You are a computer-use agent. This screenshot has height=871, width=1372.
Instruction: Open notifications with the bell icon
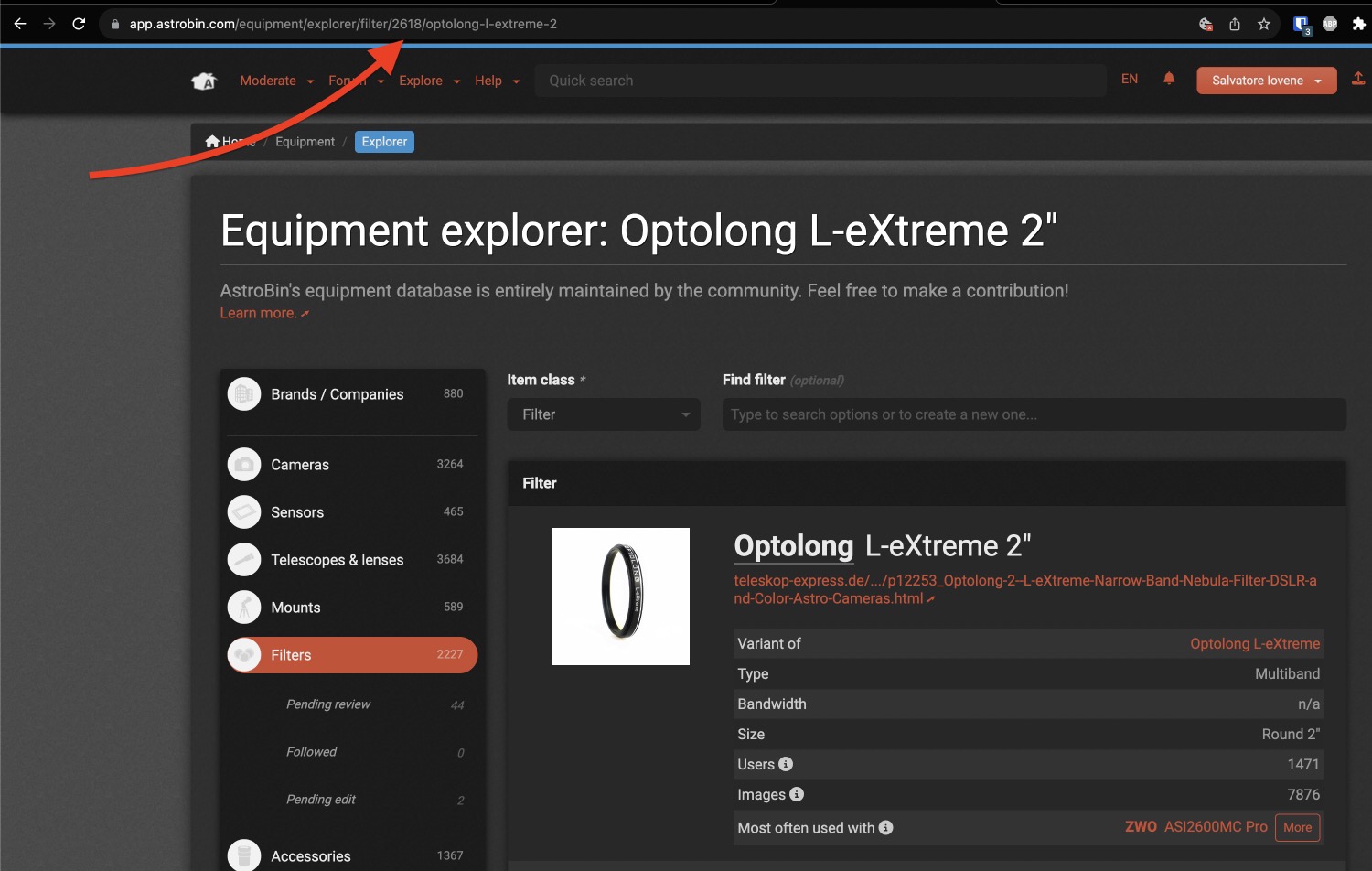tap(1169, 80)
